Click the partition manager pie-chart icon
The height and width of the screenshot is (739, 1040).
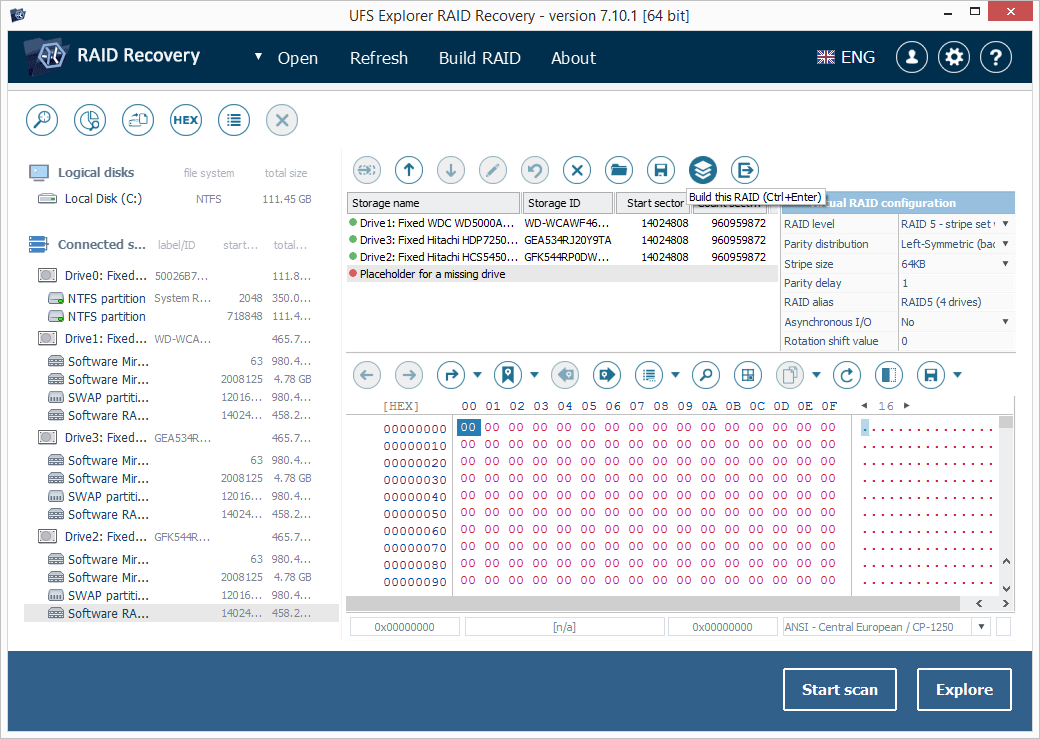(90, 120)
